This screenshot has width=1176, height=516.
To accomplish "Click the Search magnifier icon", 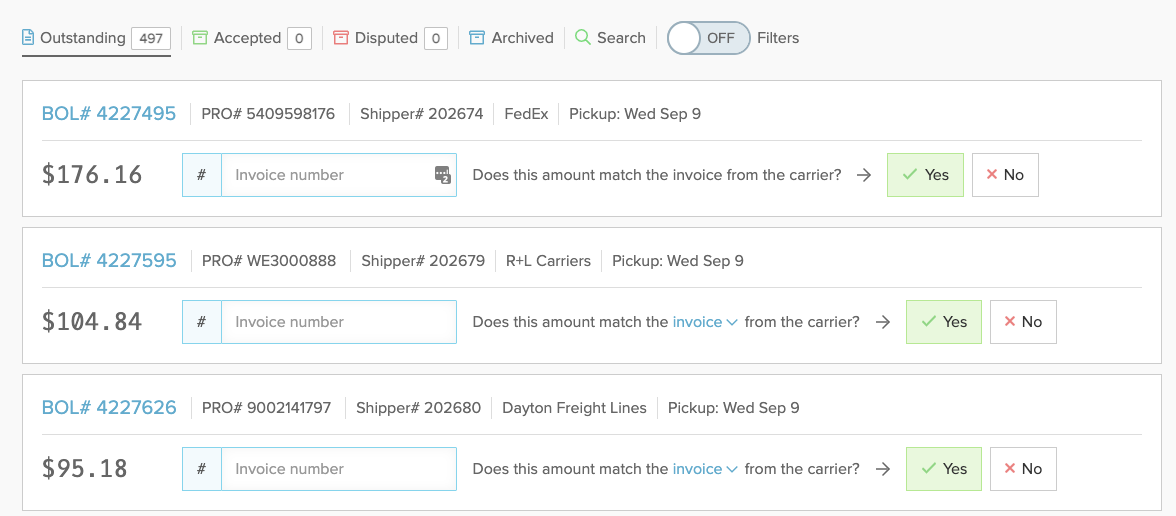I will click(x=583, y=38).
